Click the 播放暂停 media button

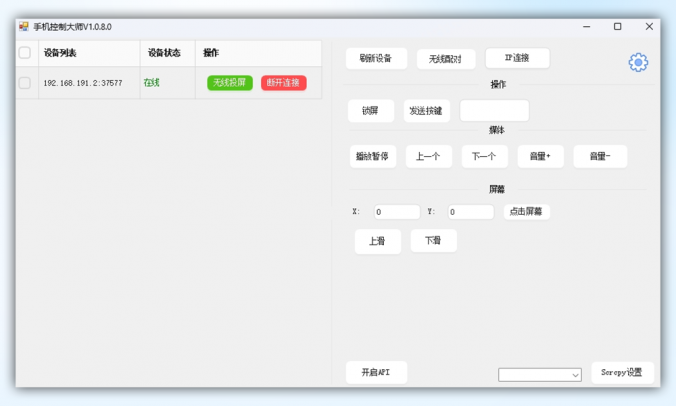tap(373, 156)
